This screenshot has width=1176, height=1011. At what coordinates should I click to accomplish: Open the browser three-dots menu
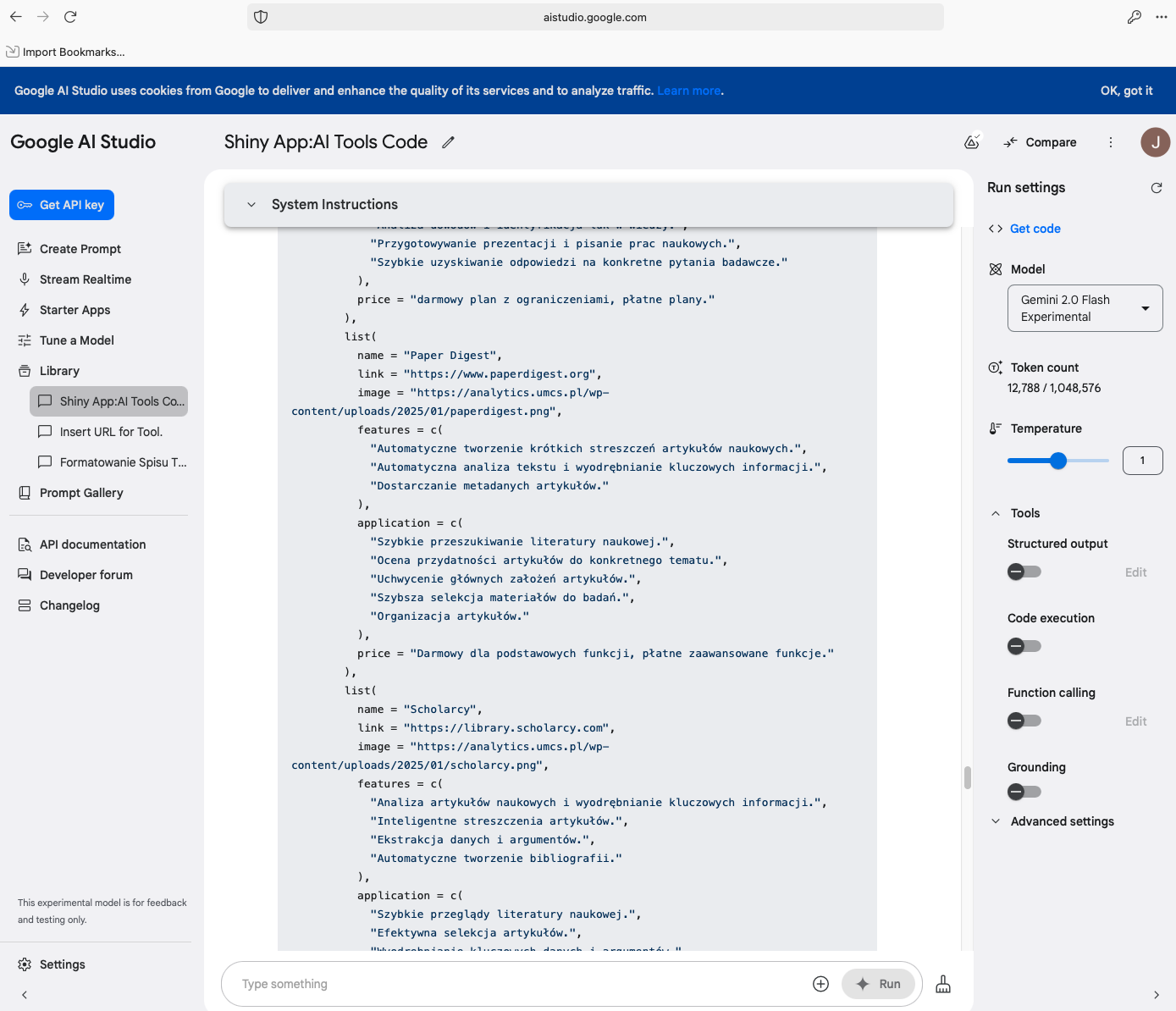point(1161,17)
